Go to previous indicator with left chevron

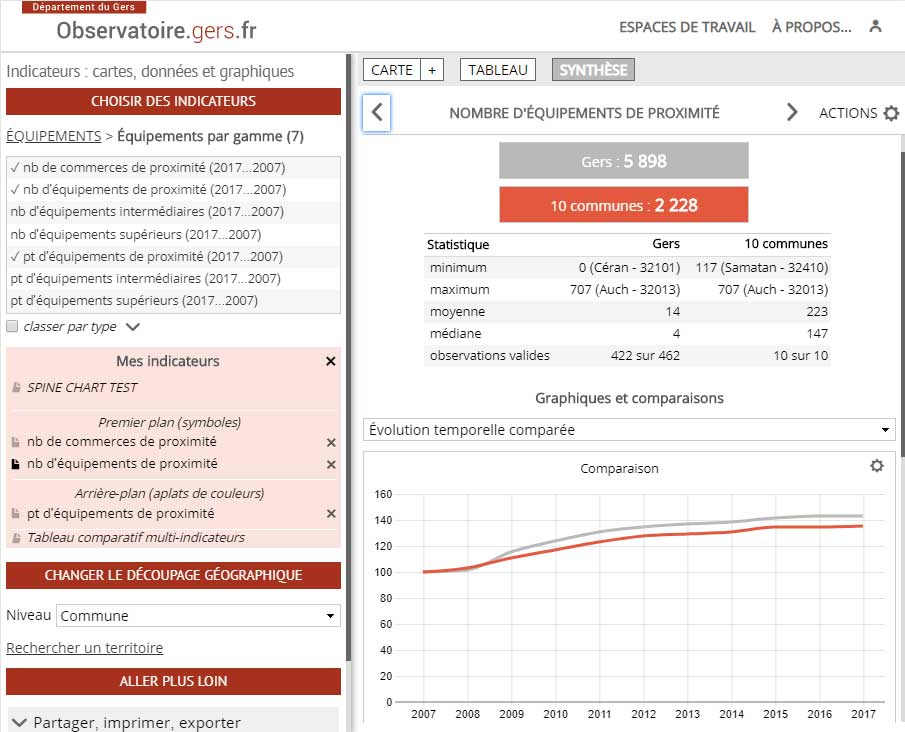pyautogui.click(x=377, y=113)
